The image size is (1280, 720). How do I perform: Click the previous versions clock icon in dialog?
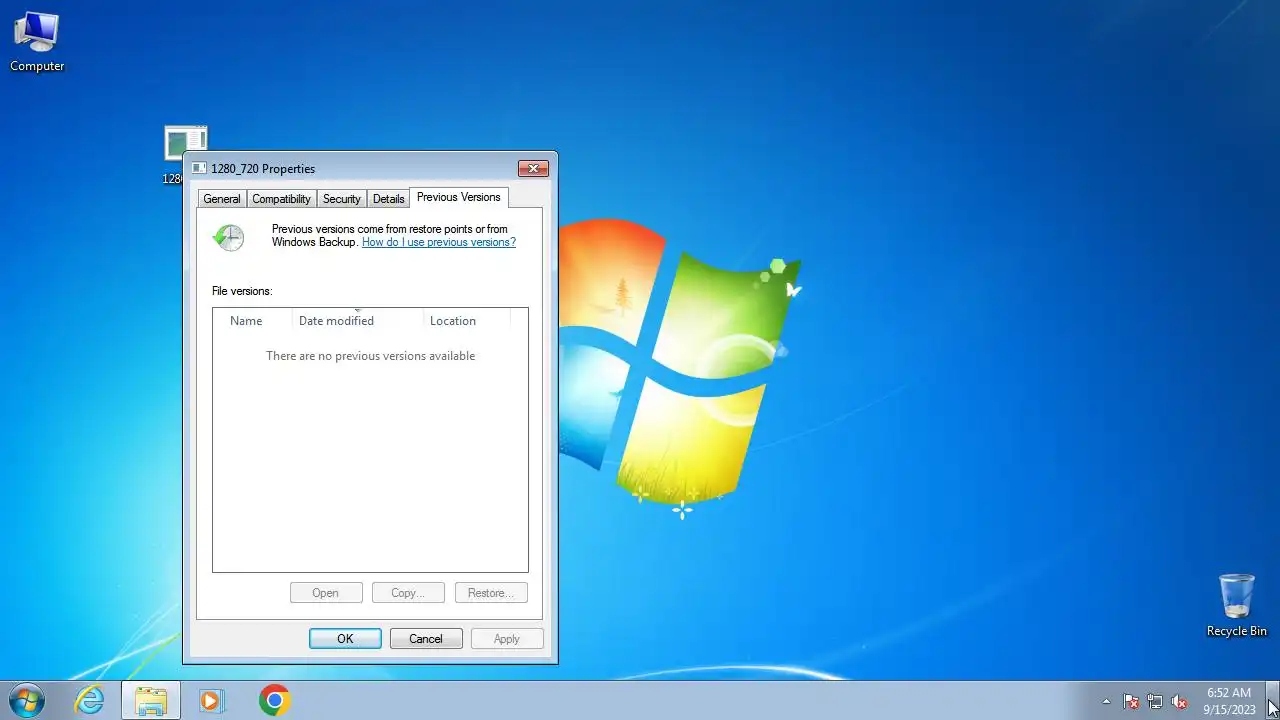click(229, 238)
